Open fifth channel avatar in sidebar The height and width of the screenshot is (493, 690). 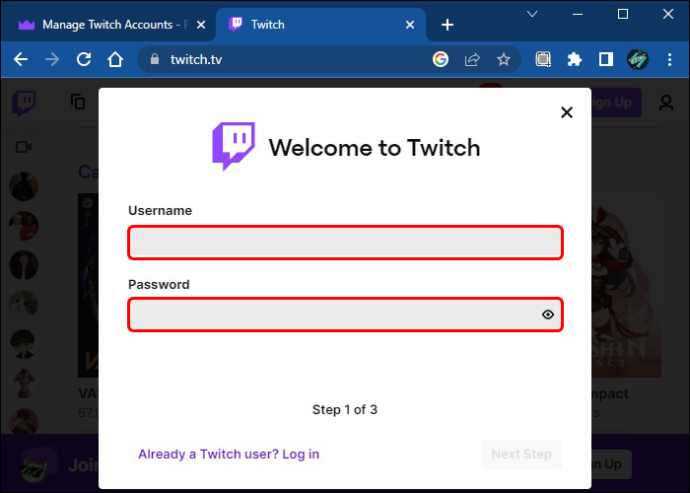tap(24, 344)
